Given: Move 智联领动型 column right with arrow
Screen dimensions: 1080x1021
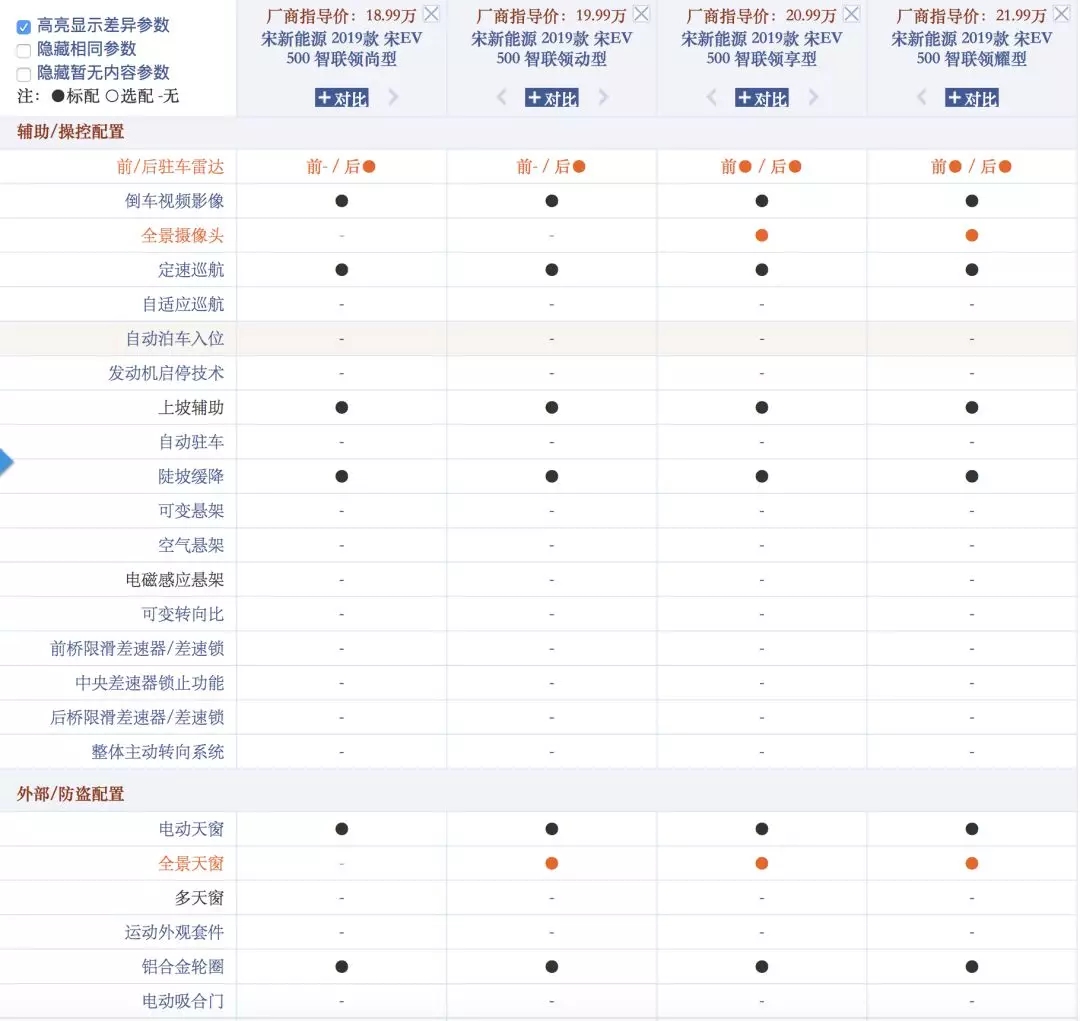Looking at the screenshot, I should click(x=603, y=97).
